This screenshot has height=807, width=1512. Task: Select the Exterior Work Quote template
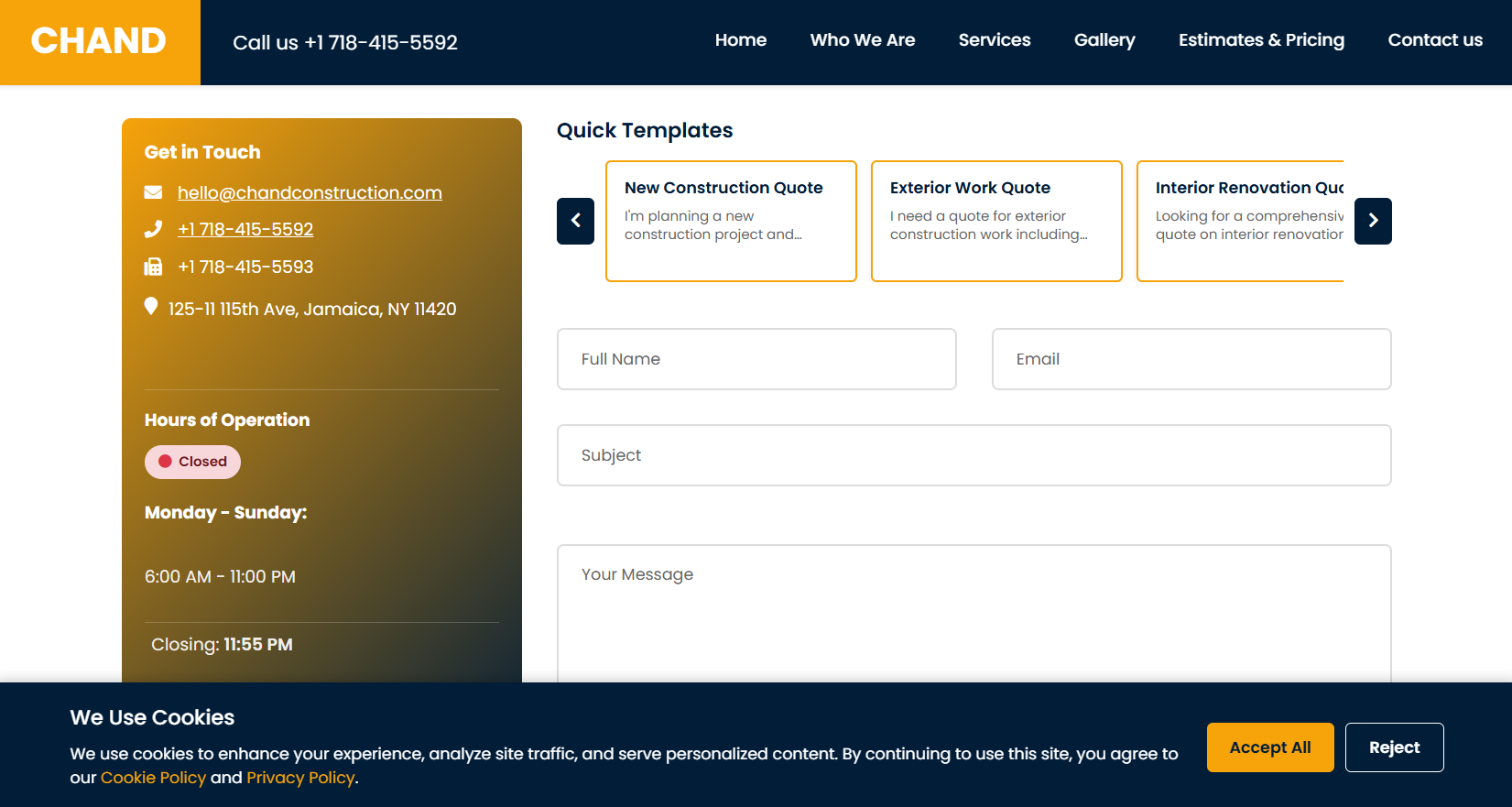pyautogui.click(x=996, y=221)
